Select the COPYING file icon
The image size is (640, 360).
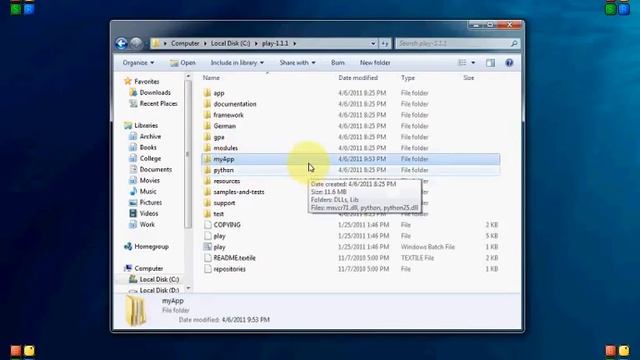(208, 225)
